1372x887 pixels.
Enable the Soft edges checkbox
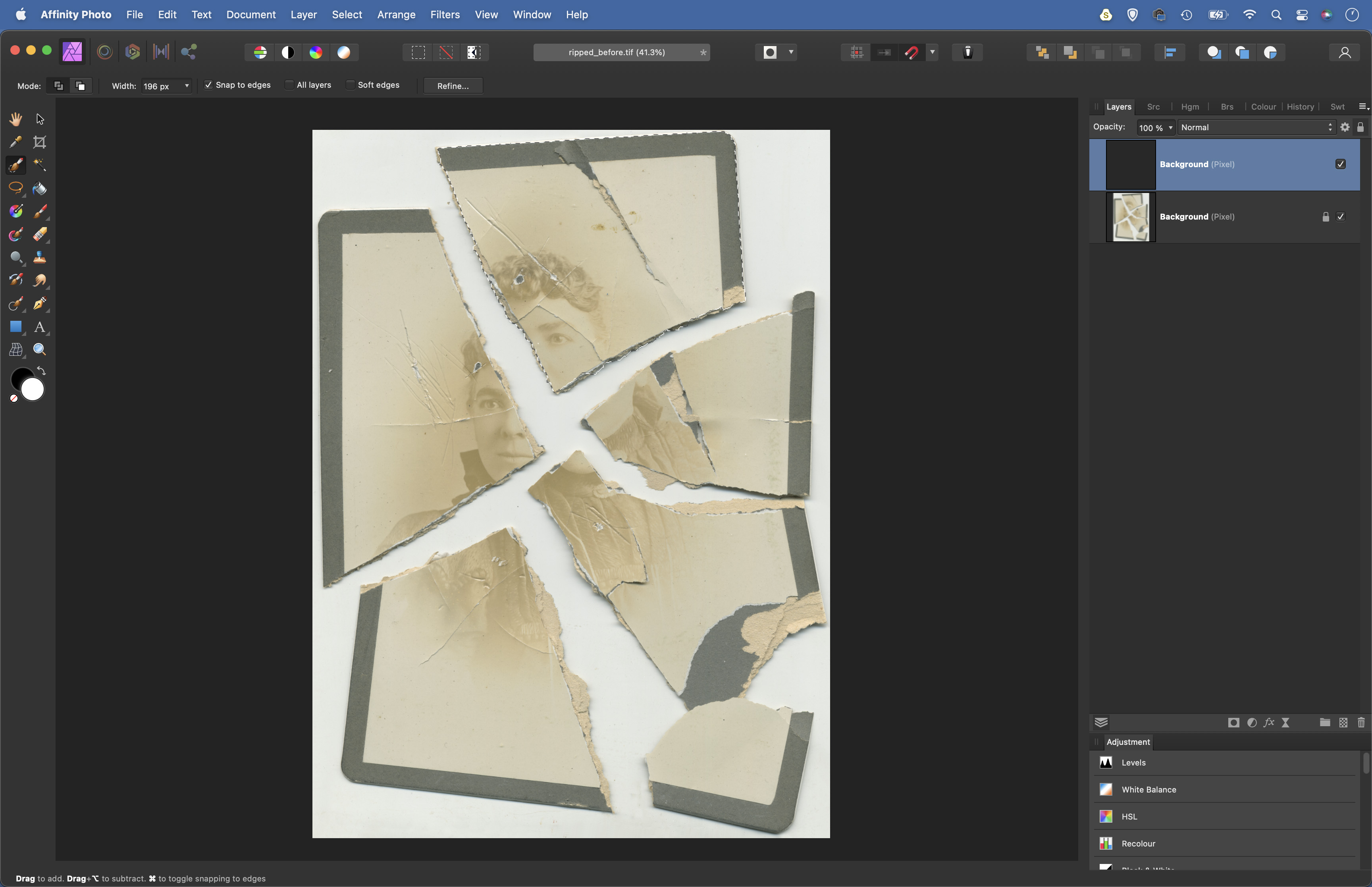(350, 85)
